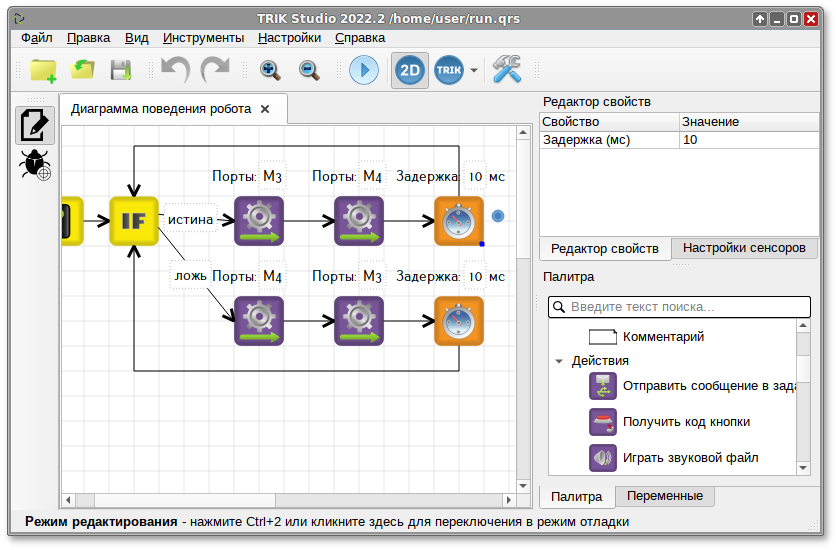Close the Диаграмма поведения робота tab
The width and height of the screenshot is (837, 550).
click(x=265, y=109)
